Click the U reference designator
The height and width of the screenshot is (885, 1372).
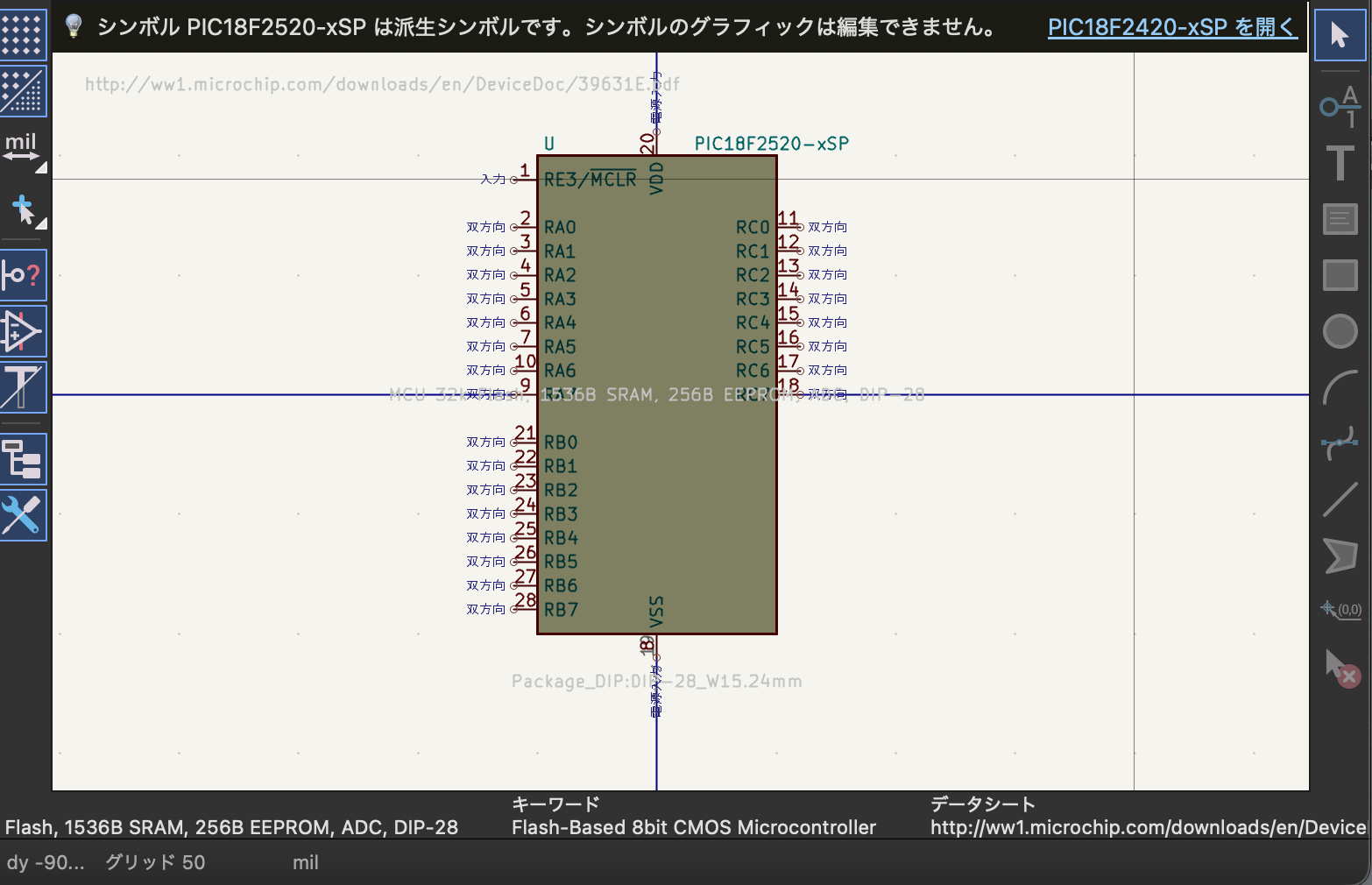pyautogui.click(x=549, y=144)
